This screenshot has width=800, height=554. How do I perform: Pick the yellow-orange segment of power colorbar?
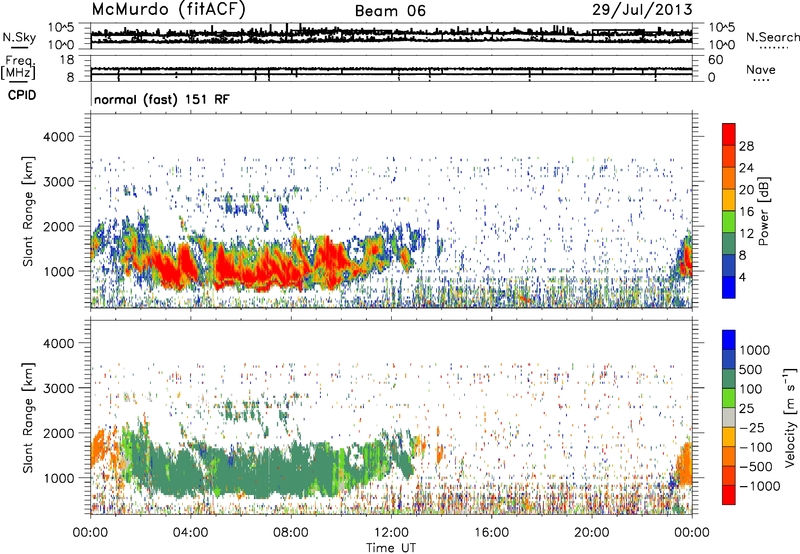[729, 200]
